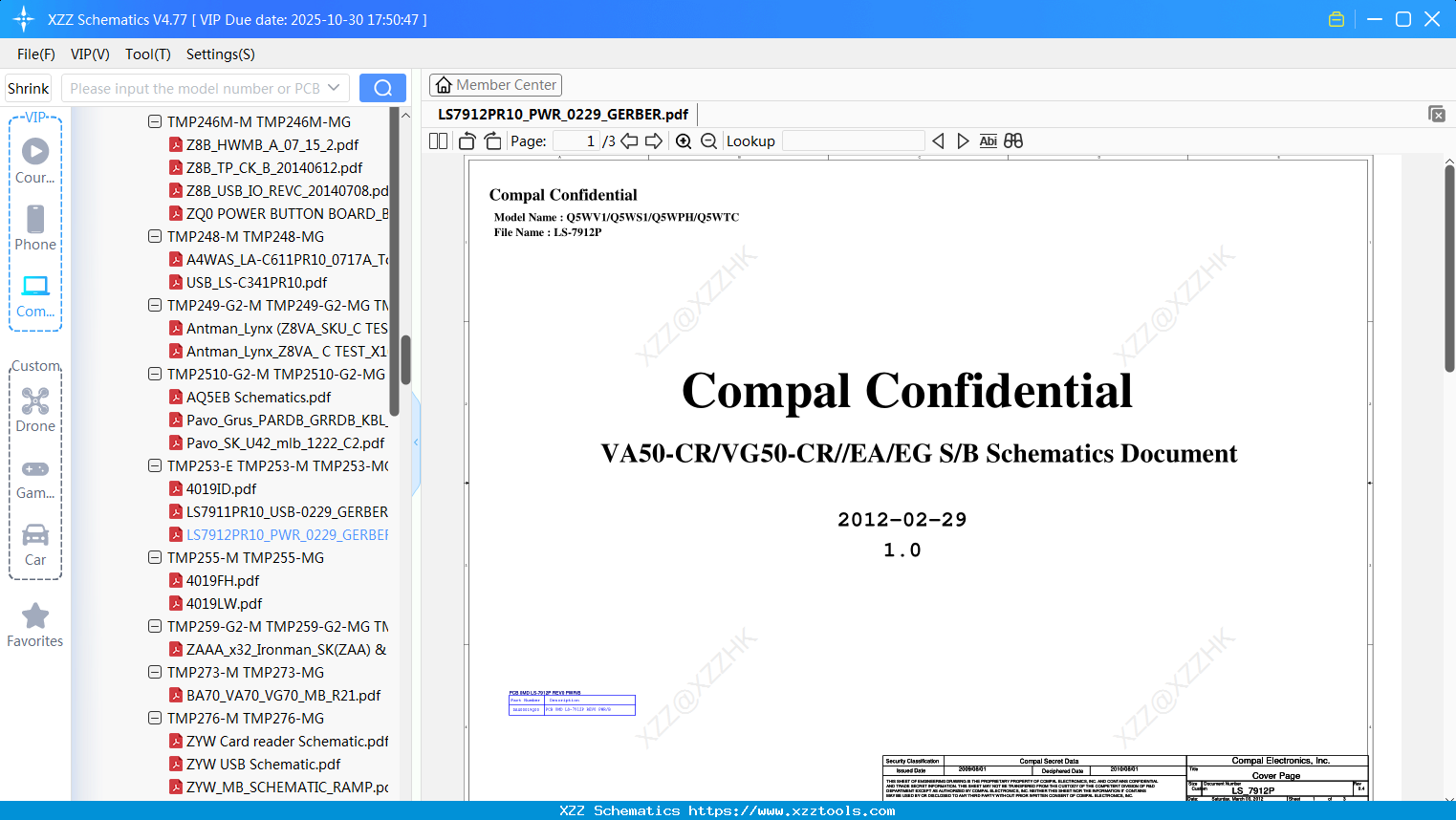
Task: Open the model number dropdown arrow
Action: tap(334, 88)
